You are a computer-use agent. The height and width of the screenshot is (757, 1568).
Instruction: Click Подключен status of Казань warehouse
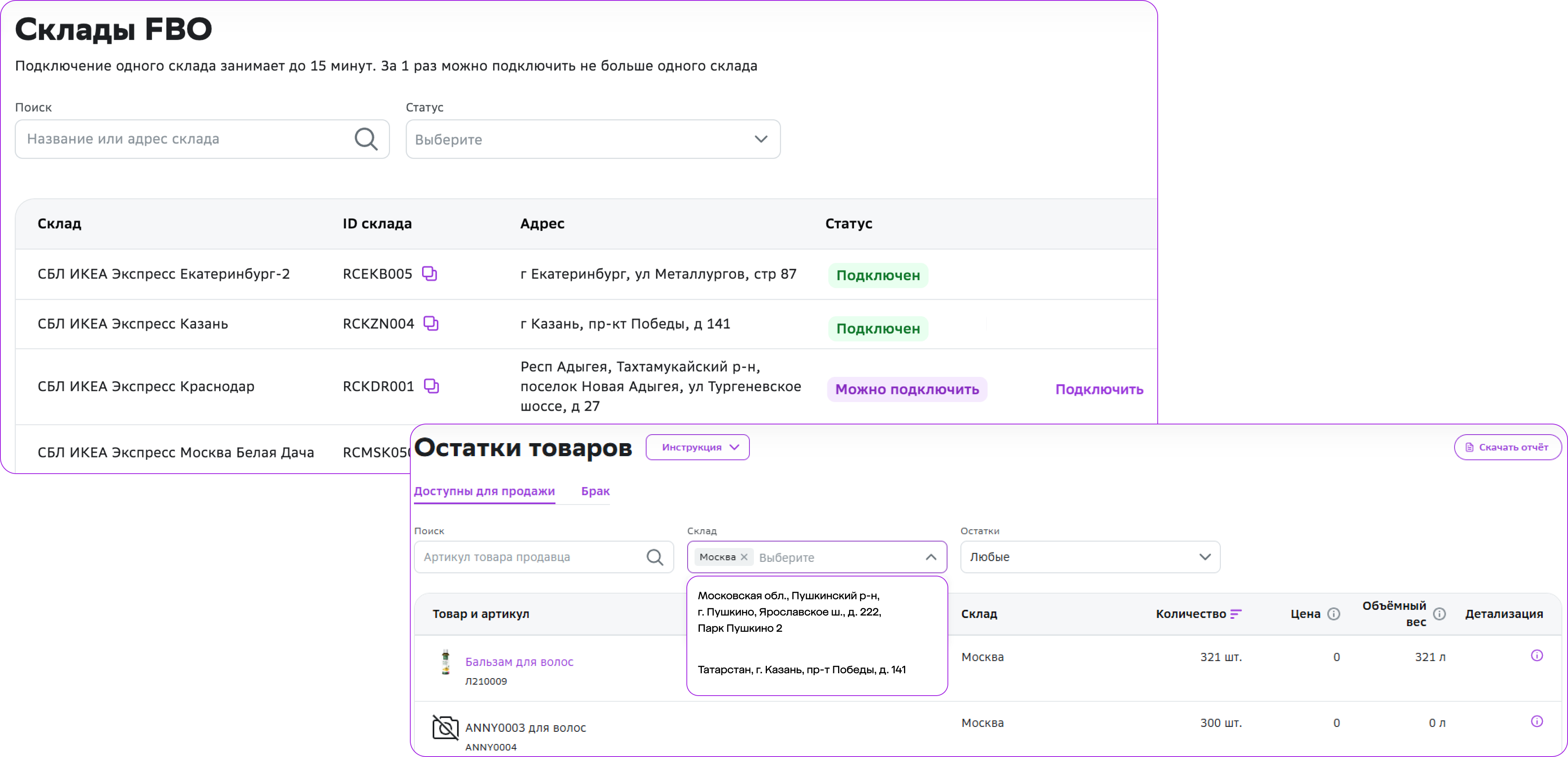click(x=878, y=328)
